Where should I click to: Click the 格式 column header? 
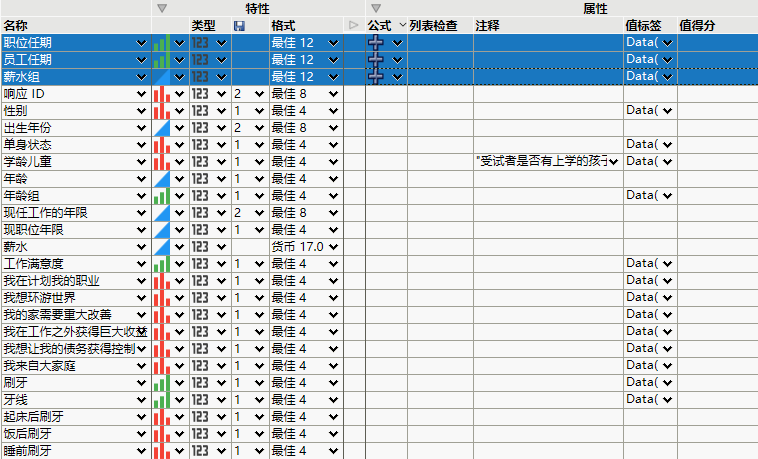pos(283,26)
